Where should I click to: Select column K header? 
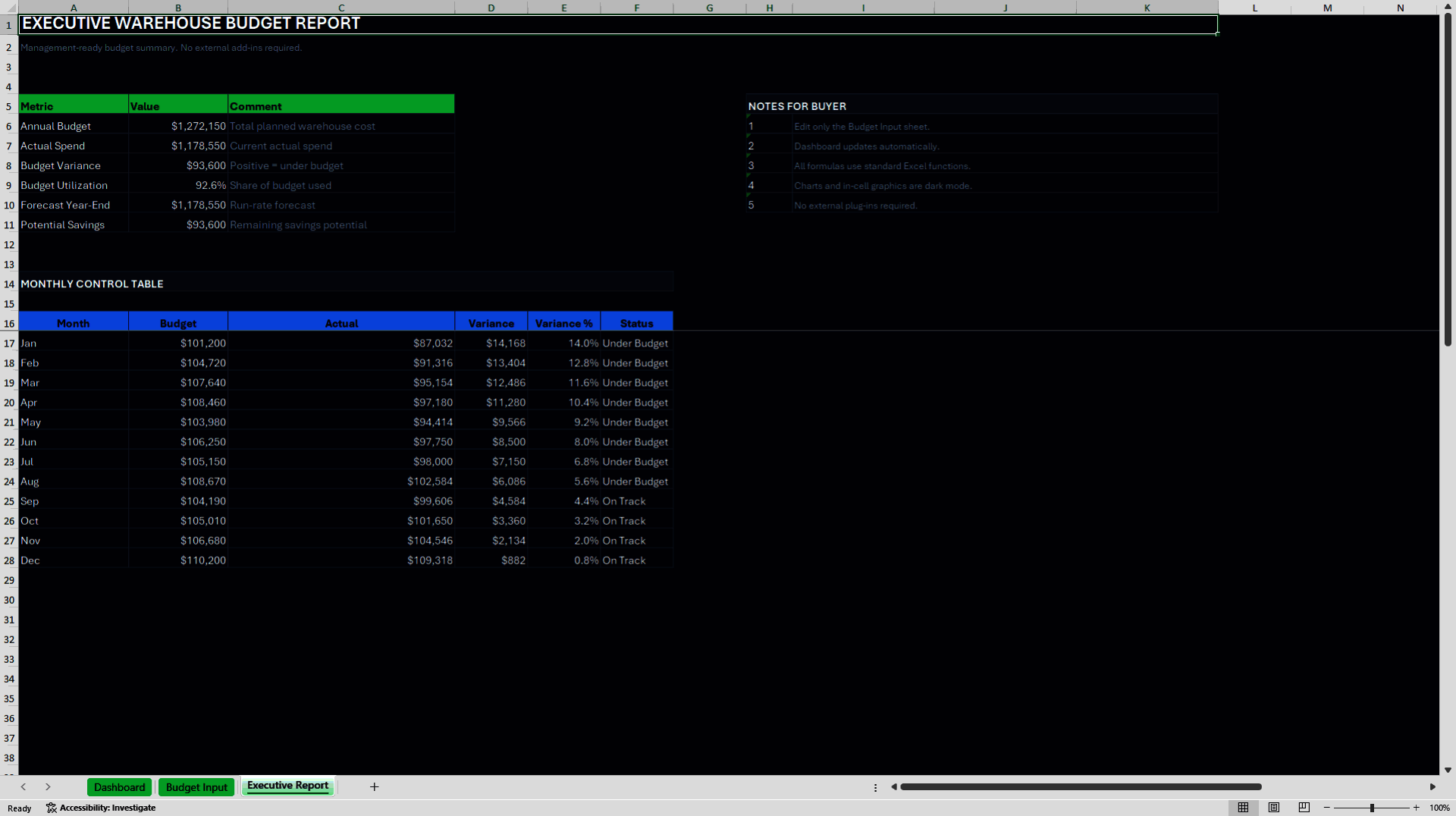1147,8
